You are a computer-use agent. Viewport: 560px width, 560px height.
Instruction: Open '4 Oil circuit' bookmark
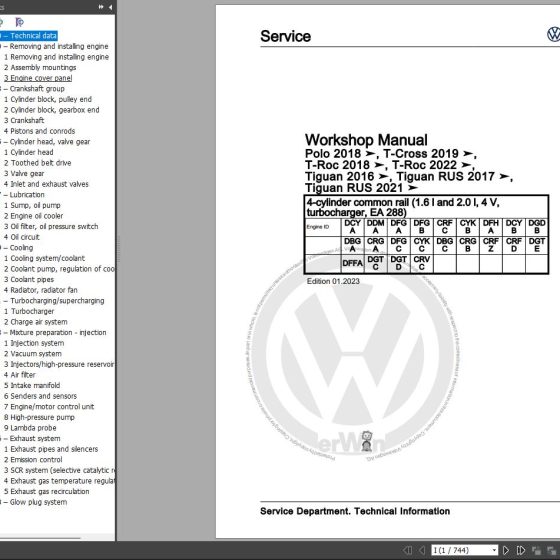coord(22,237)
